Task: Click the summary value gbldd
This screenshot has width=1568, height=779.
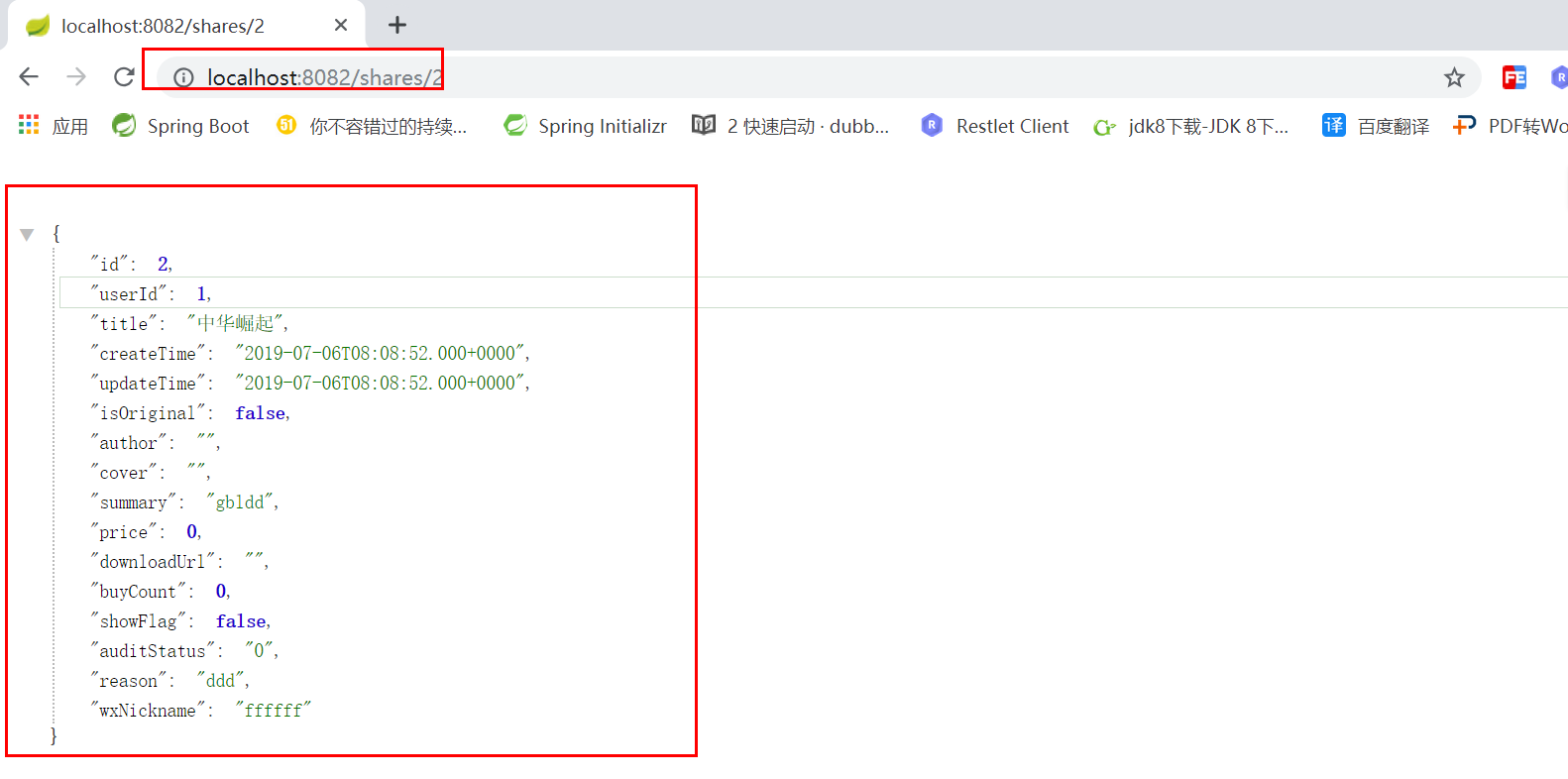Action: tap(240, 501)
